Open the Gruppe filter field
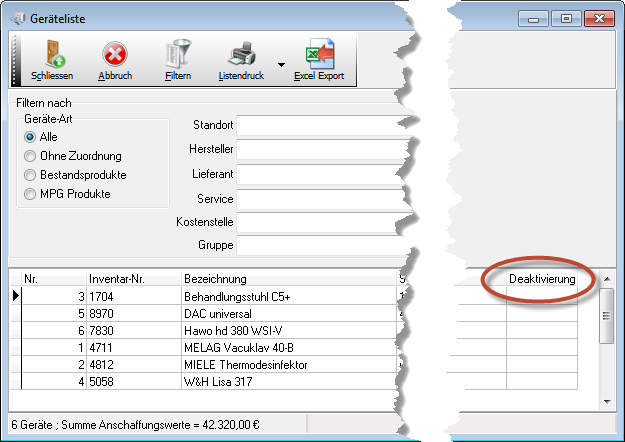 (310, 245)
